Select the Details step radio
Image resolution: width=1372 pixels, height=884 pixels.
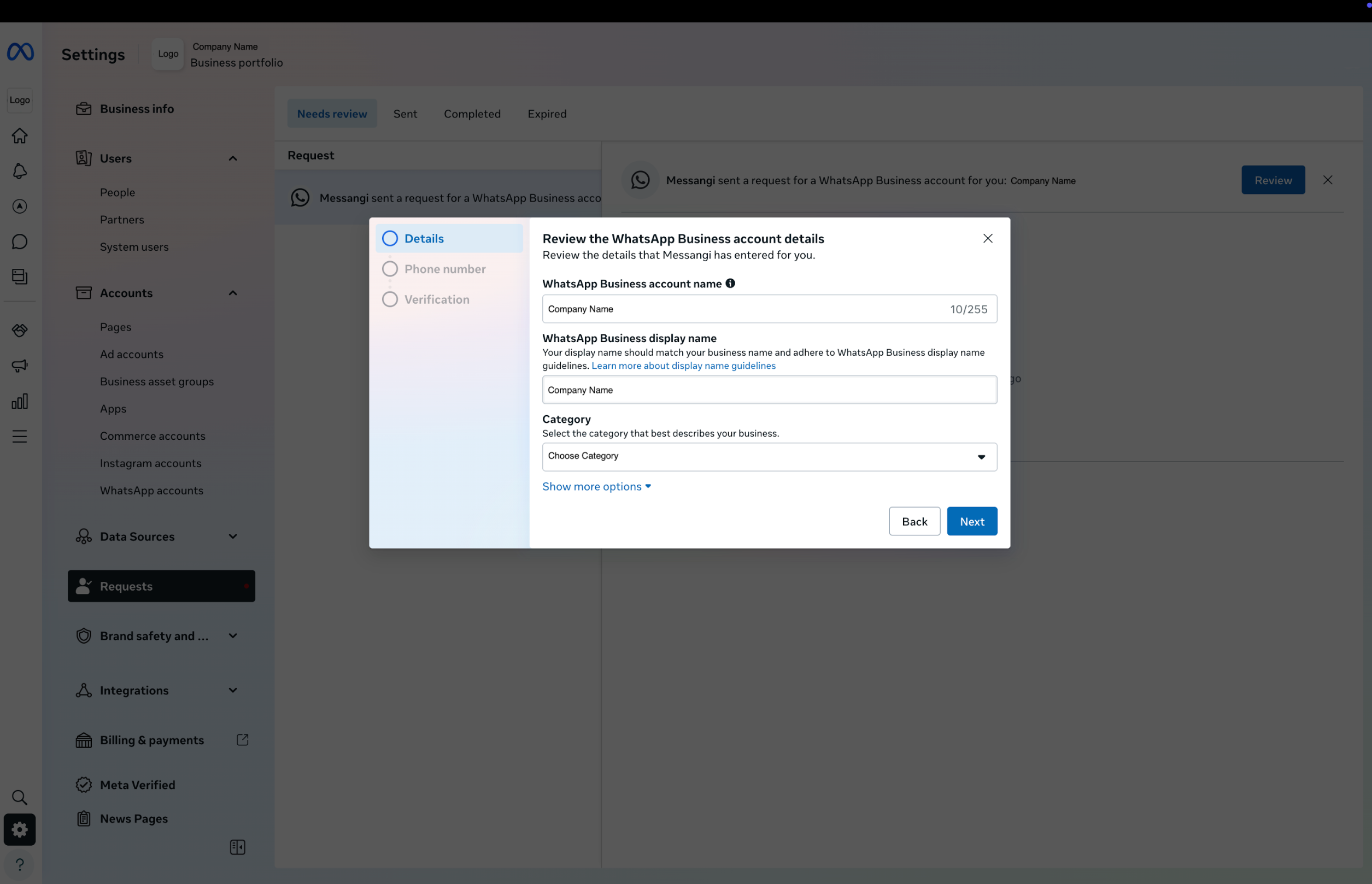click(x=390, y=238)
